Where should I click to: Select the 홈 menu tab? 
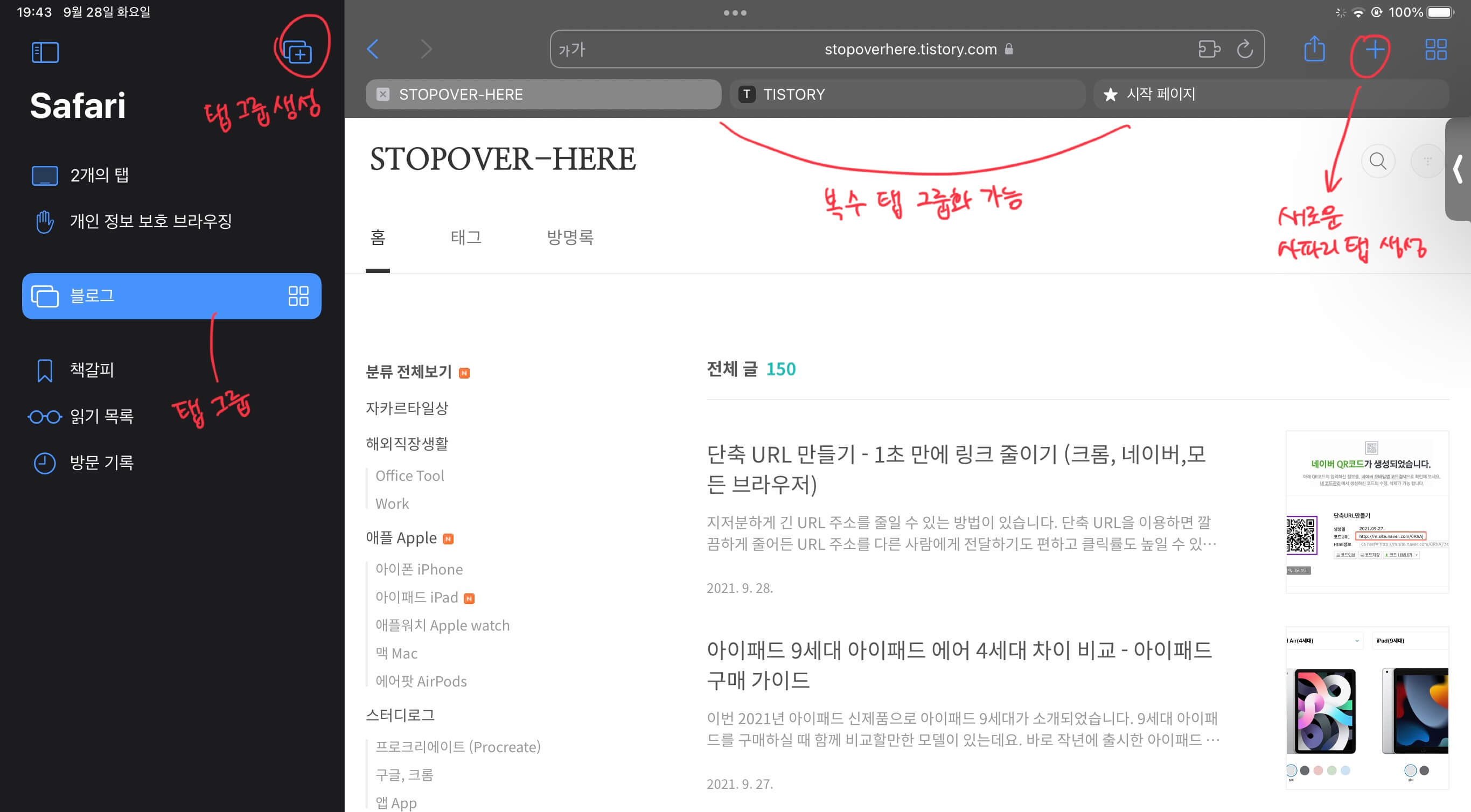(x=378, y=237)
